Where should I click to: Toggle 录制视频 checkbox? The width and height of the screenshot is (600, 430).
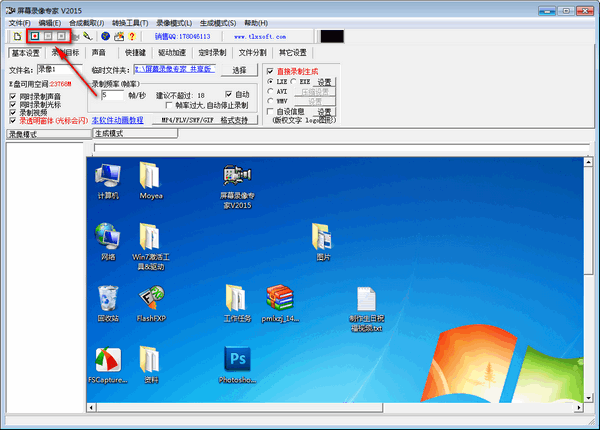point(13,112)
